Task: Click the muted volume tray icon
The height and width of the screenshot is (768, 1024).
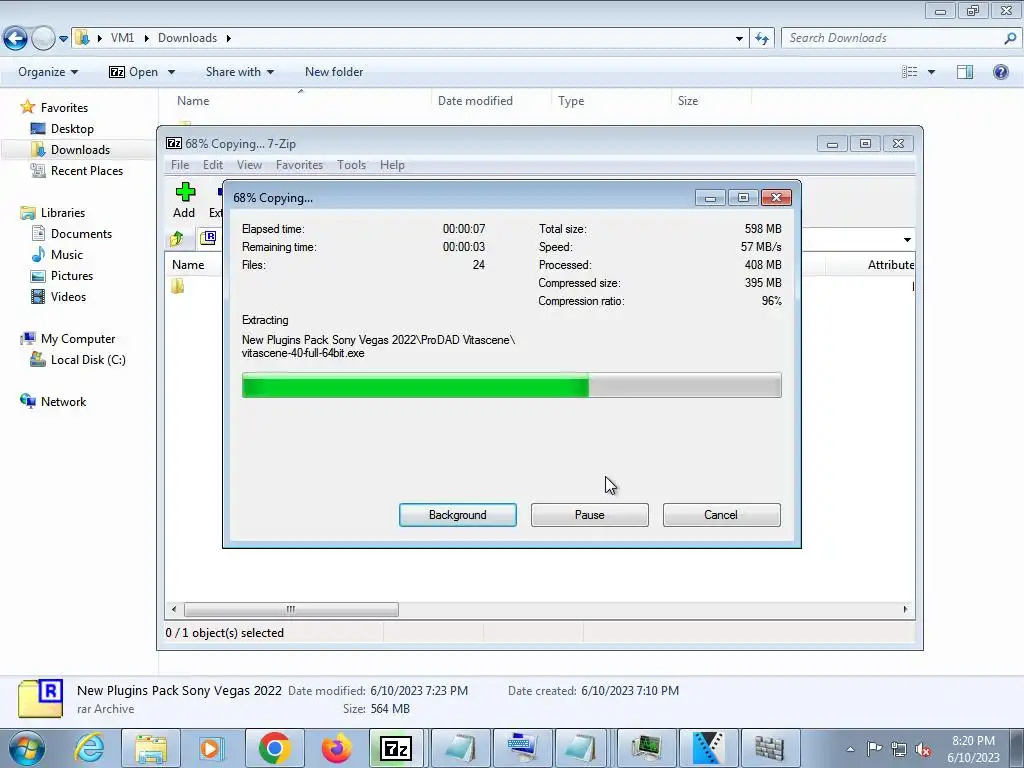Action: (x=923, y=749)
